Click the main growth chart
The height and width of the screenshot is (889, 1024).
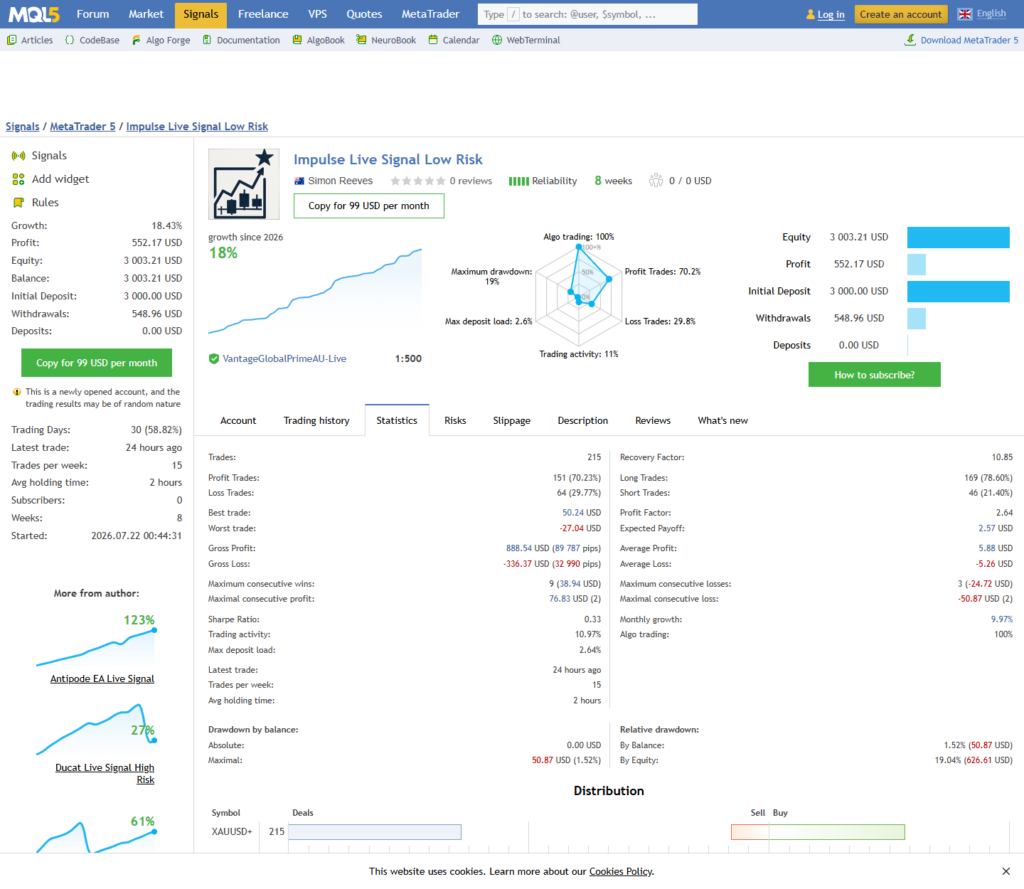tap(315, 291)
